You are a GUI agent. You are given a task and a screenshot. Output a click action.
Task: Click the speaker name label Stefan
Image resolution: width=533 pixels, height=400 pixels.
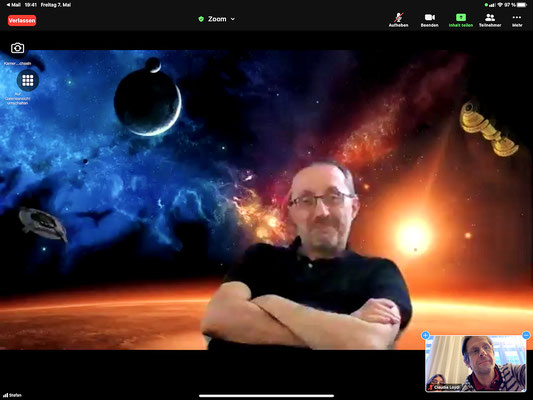point(15,395)
